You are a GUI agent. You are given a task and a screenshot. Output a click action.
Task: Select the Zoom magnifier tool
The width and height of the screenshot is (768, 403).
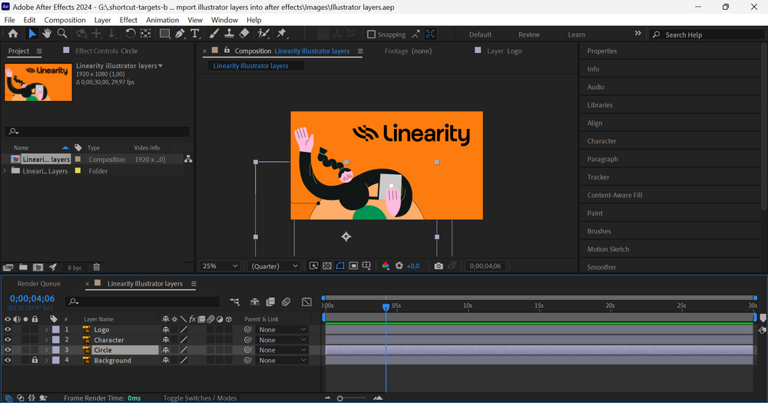tap(62, 34)
